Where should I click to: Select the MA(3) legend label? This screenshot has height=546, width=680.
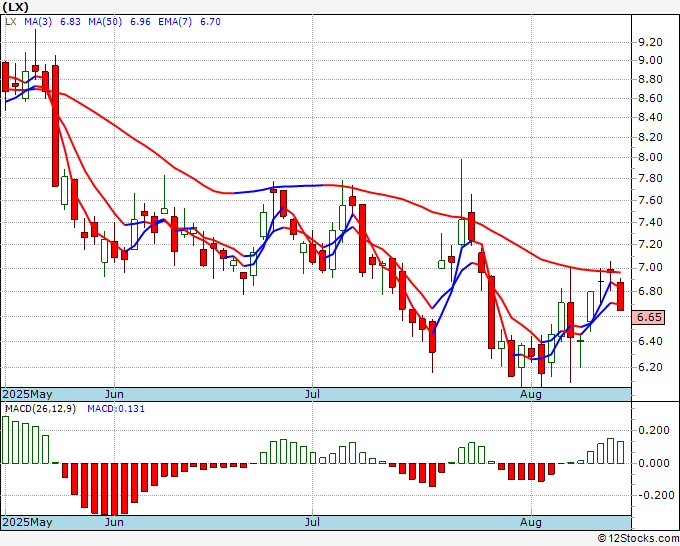(38, 22)
